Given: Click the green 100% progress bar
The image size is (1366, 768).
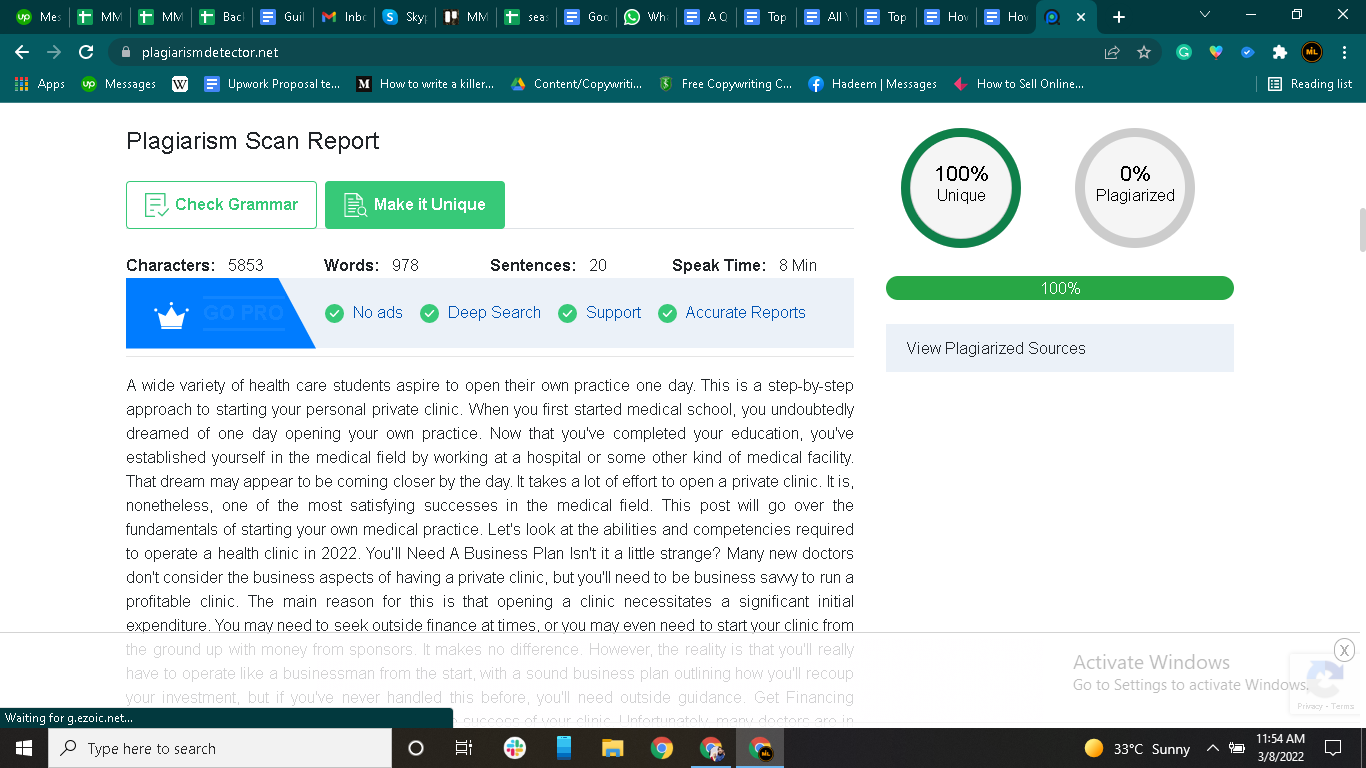Looking at the screenshot, I should pos(1060,288).
